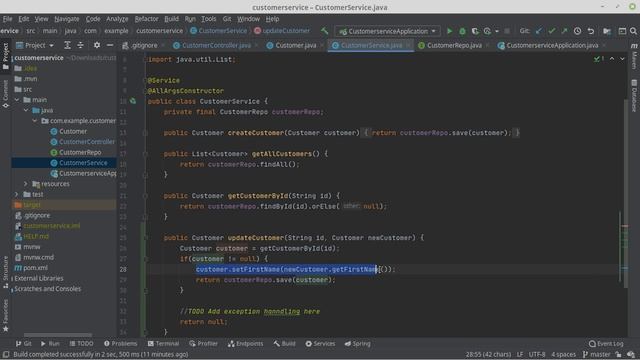
Task: Open the CustomerserviceApplication run configuration dropdown
Action: [388, 31]
